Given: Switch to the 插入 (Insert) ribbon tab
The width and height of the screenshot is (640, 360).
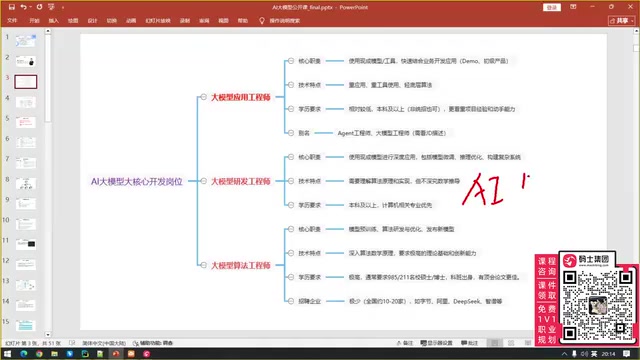Looking at the screenshot, I should point(53,20).
